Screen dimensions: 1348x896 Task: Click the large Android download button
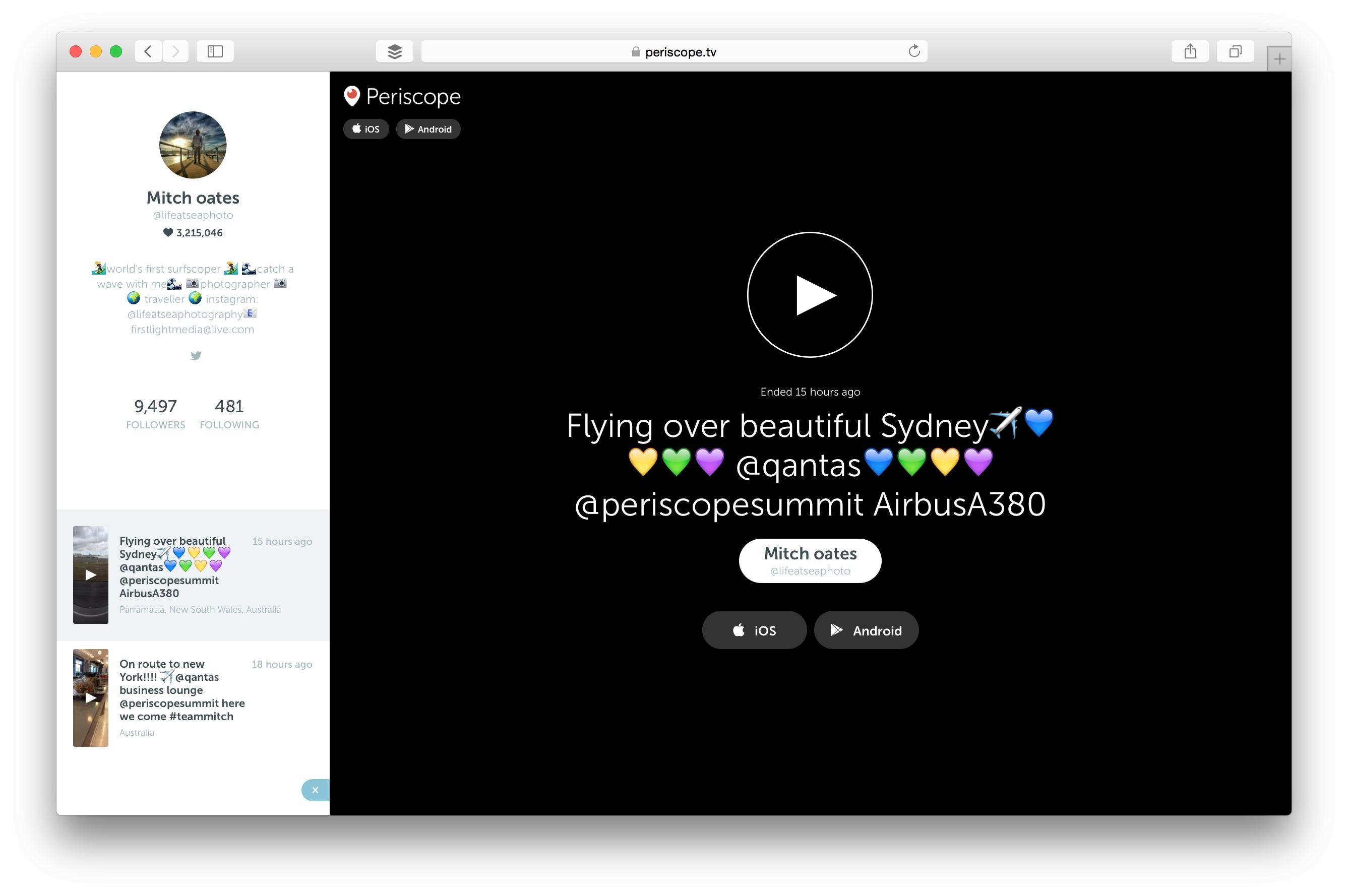tap(866, 630)
